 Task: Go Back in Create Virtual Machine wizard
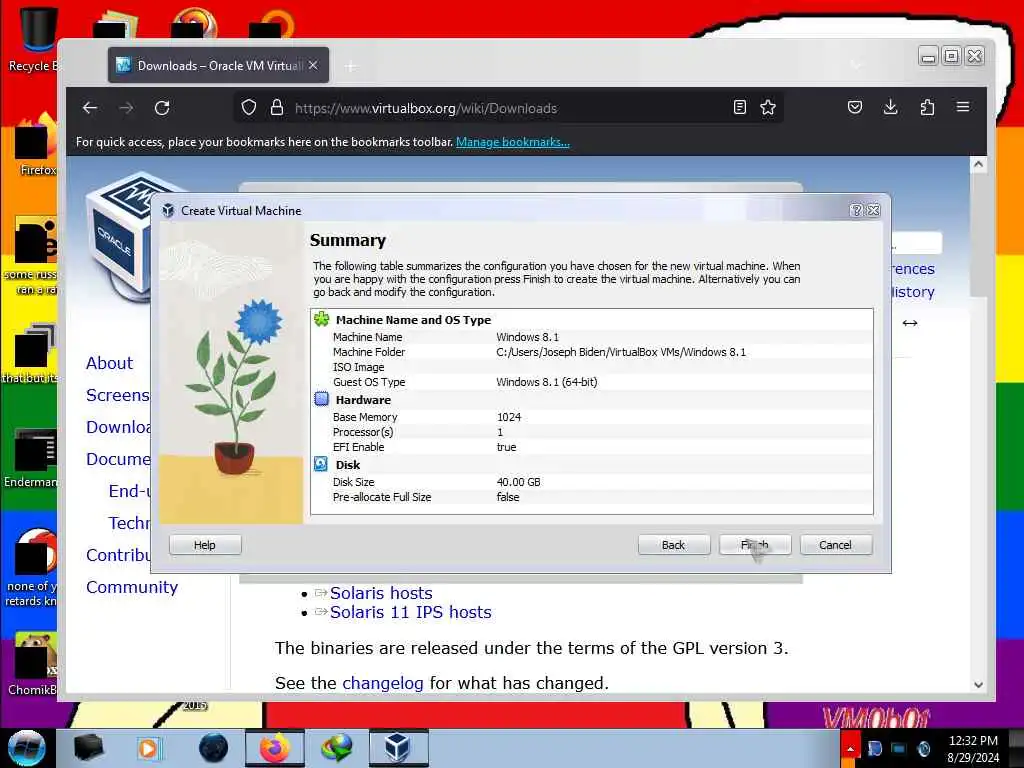(x=673, y=545)
